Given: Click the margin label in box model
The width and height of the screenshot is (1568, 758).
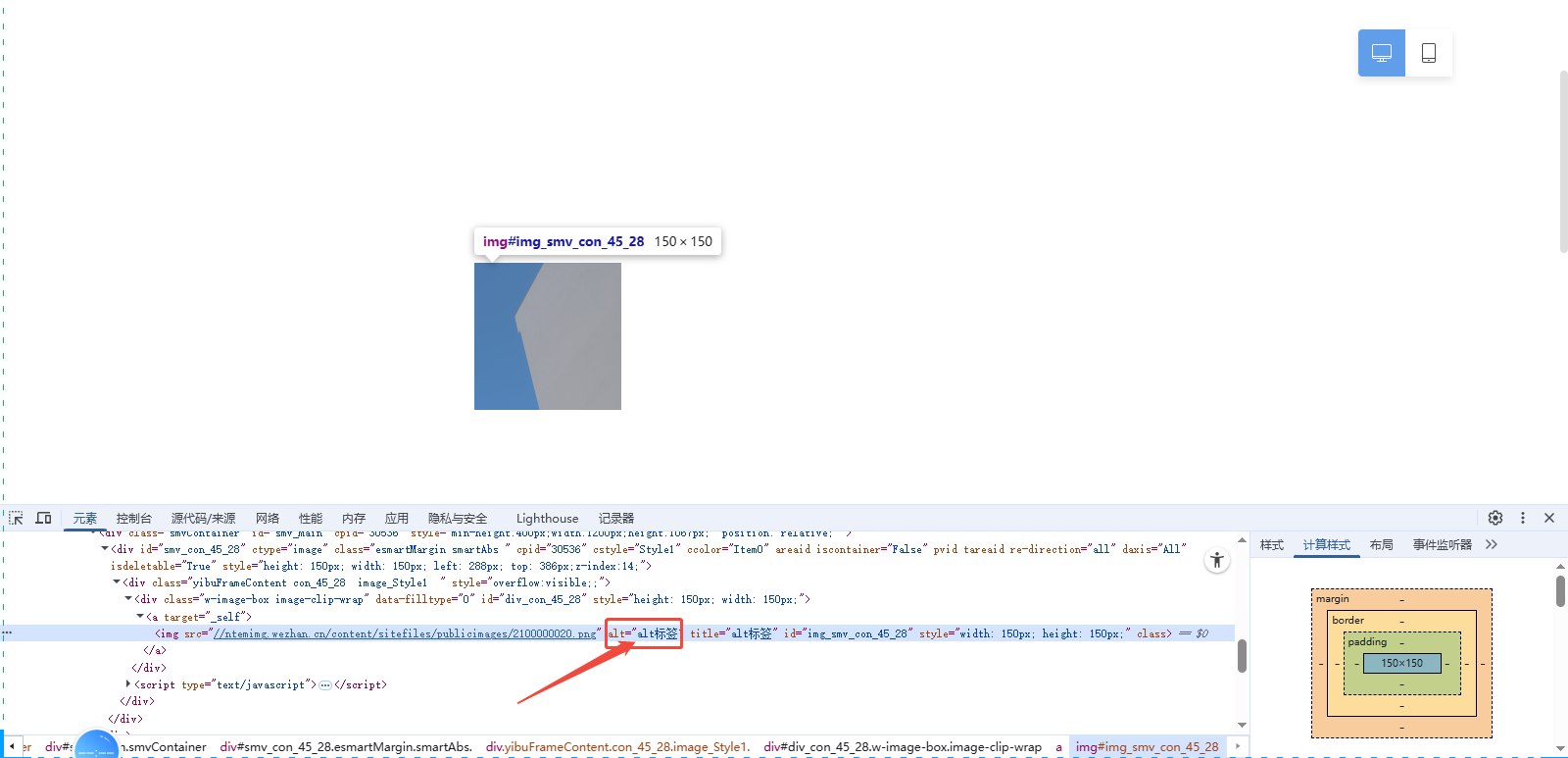Looking at the screenshot, I should [1332, 599].
